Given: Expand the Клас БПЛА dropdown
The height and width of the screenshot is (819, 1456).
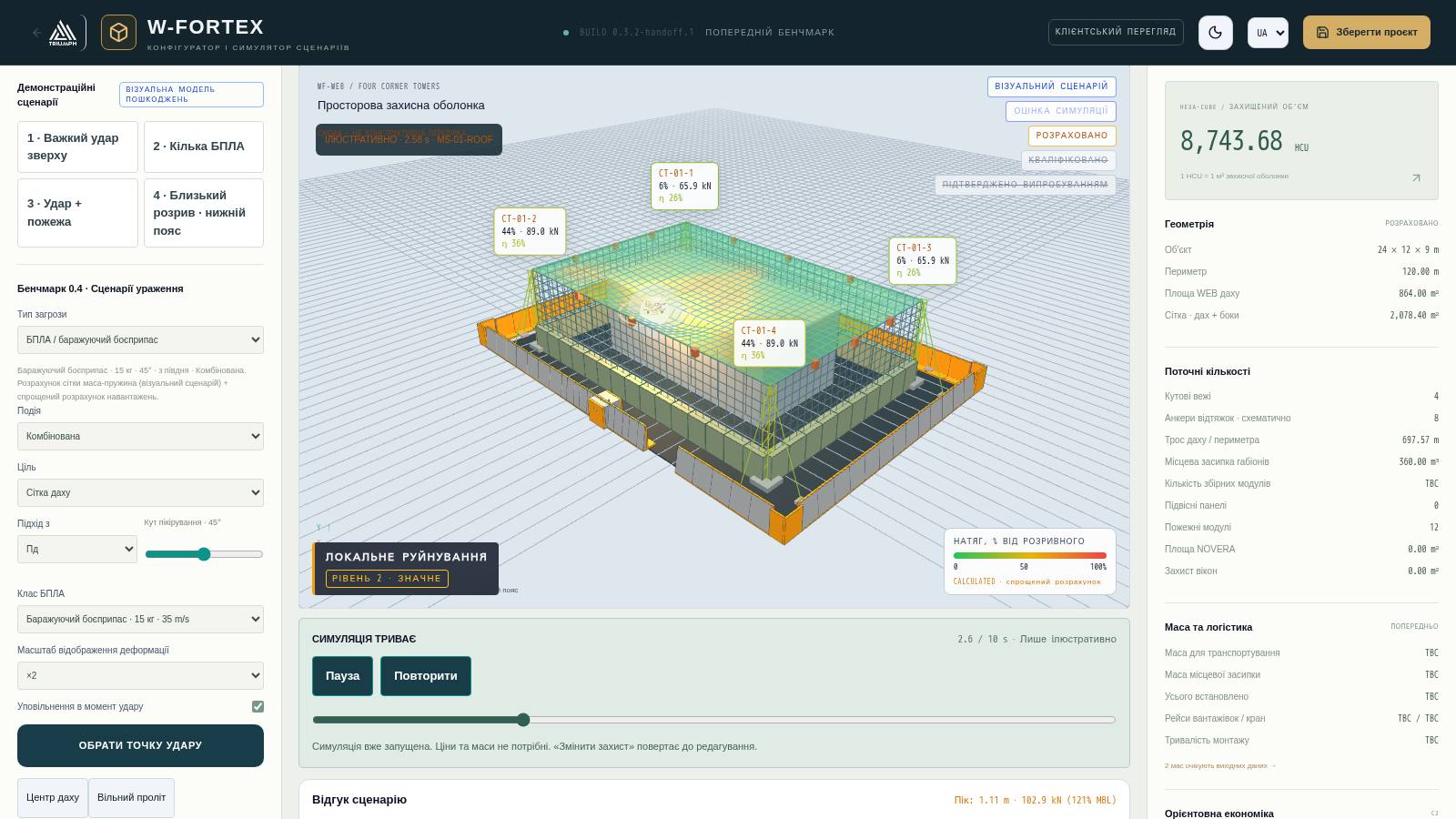Looking at the screenshot, I should (x=140, y=619).
